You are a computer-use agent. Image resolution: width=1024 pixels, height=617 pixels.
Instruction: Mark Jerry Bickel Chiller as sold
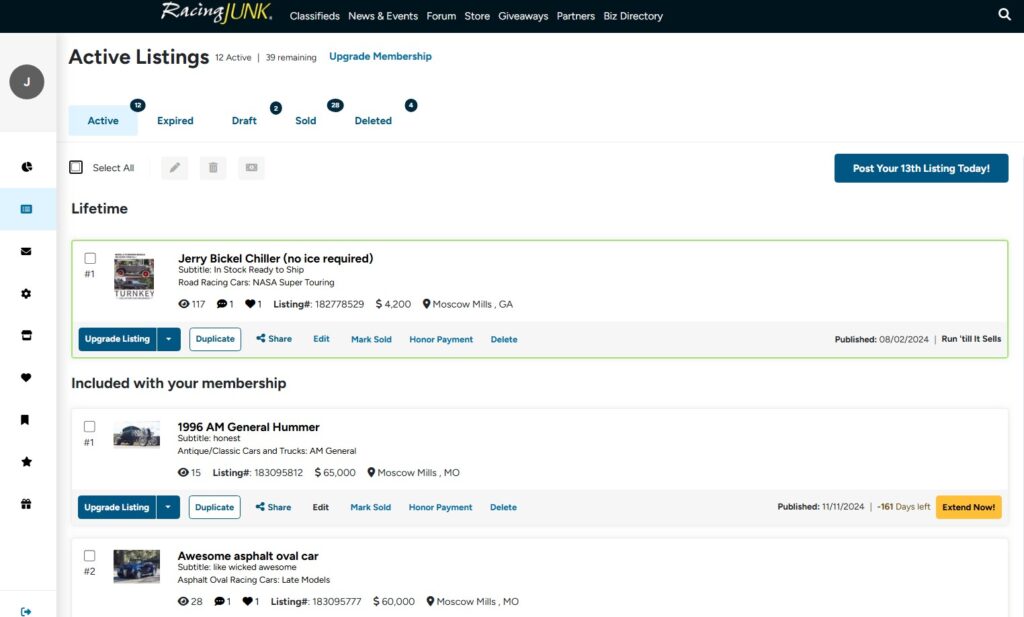[371, 339]
